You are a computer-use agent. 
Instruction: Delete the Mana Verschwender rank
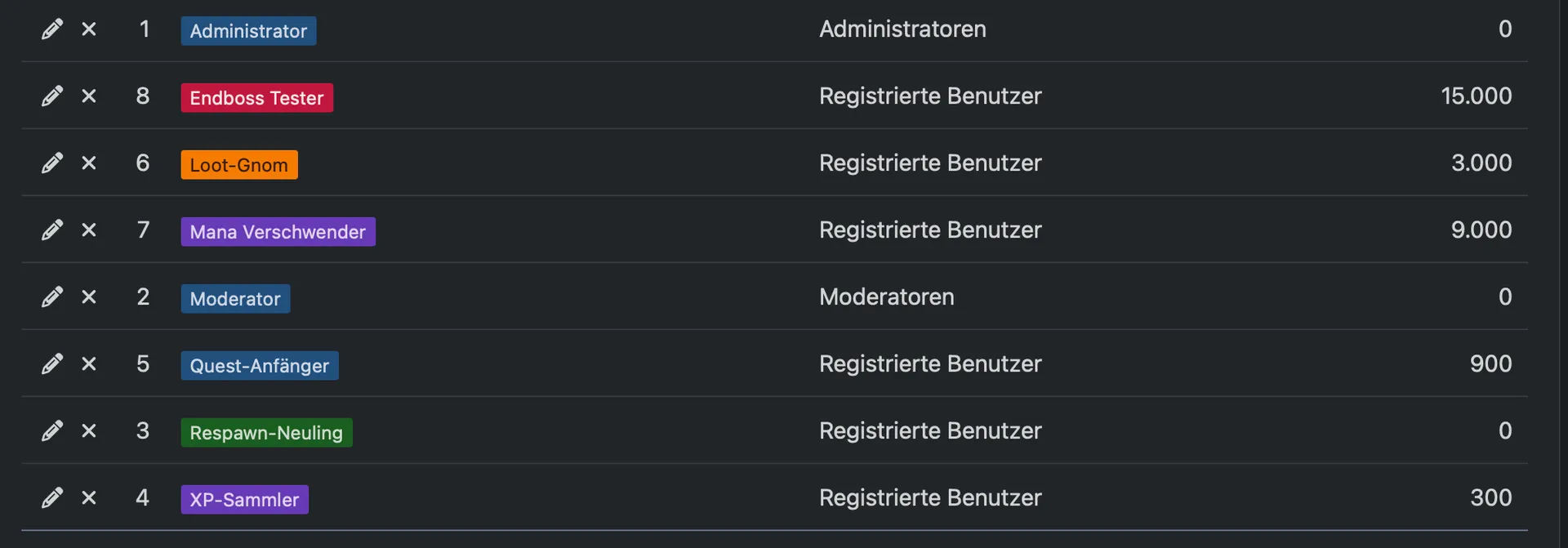(89, 230)
